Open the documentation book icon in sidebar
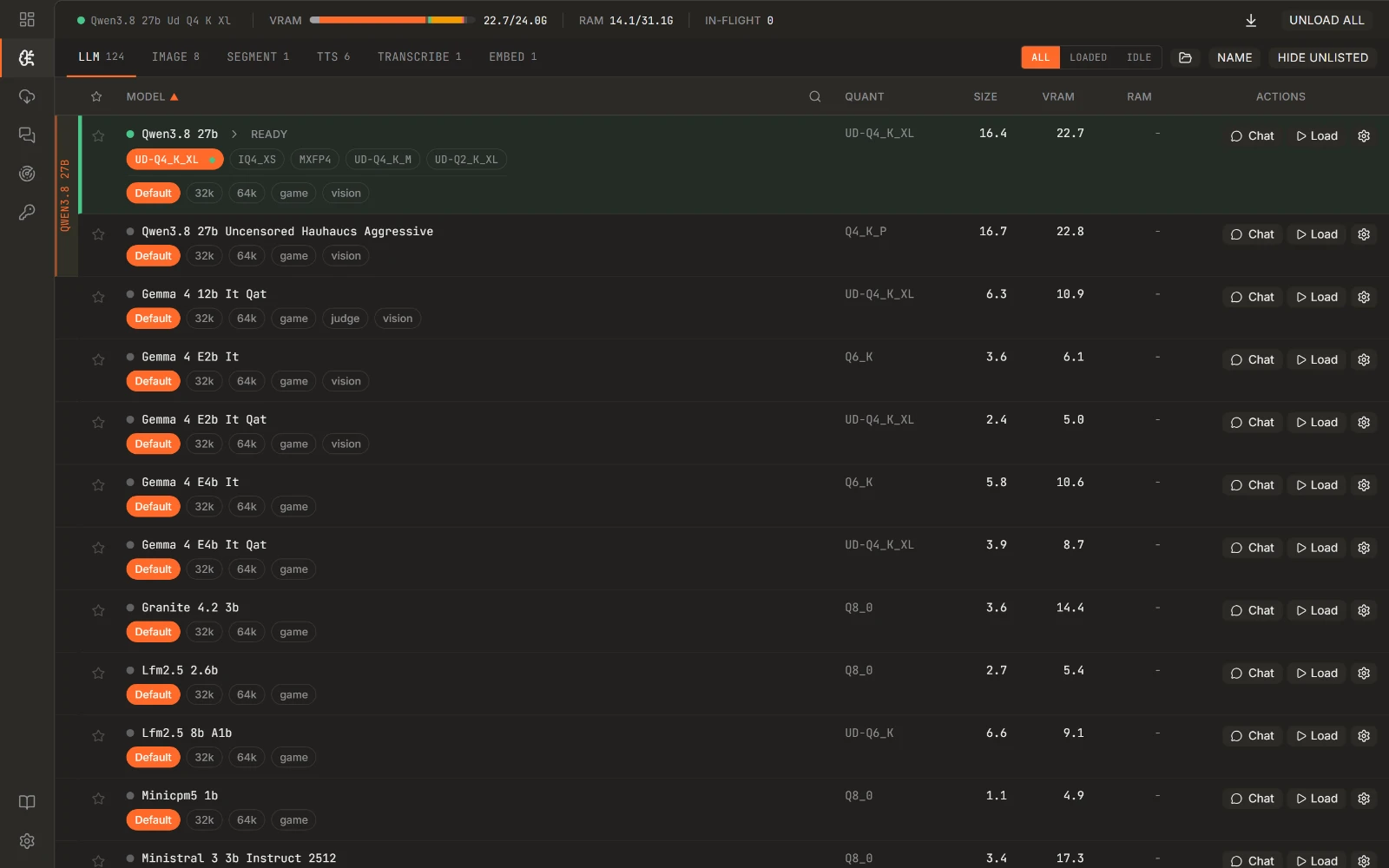1389x868 pixels. pos(27,802)
